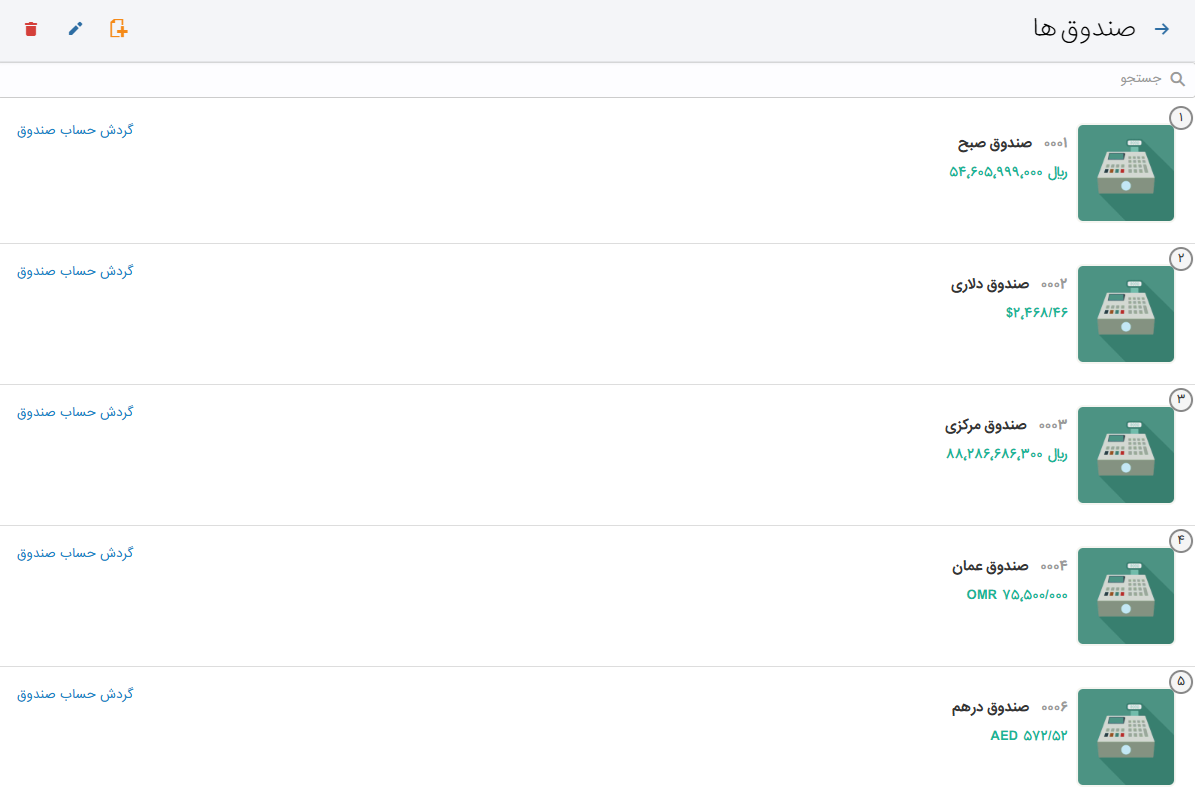Select row number badge ۳
The width and height of the screenshot is (1195, 801).
tap(1181, 399)
